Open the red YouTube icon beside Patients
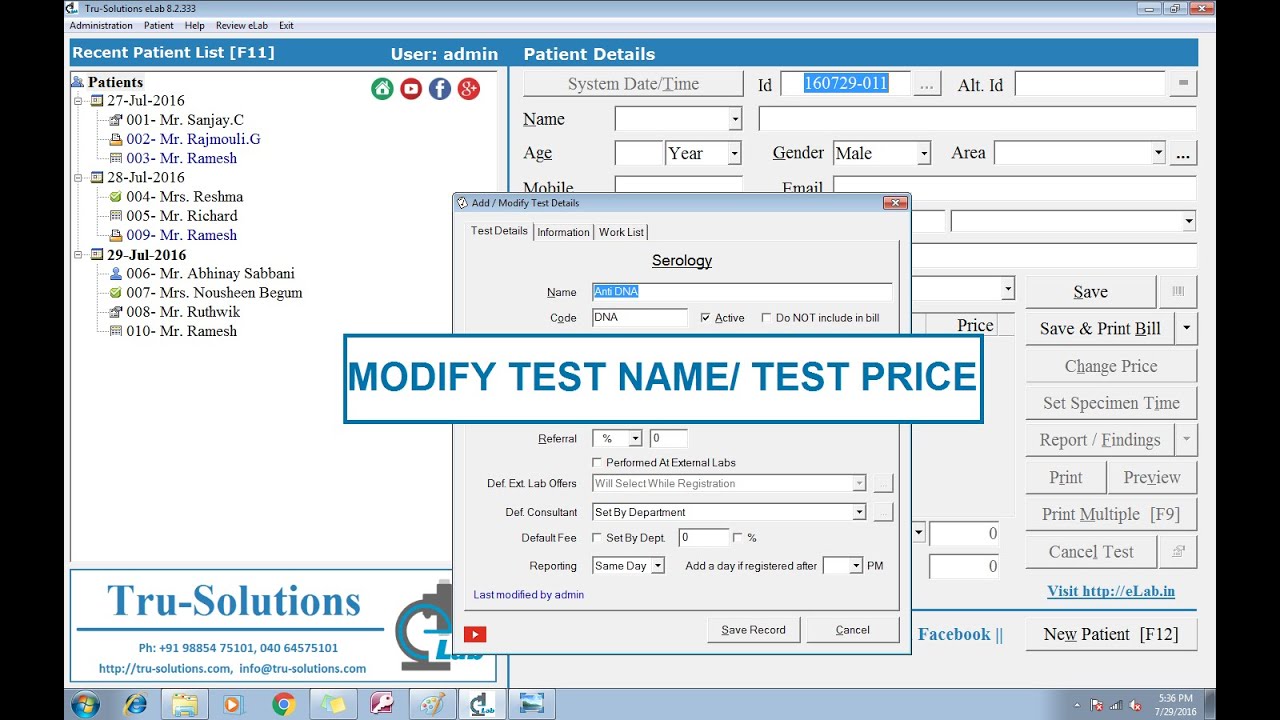The image size is (1280, 720). (411, 89)
